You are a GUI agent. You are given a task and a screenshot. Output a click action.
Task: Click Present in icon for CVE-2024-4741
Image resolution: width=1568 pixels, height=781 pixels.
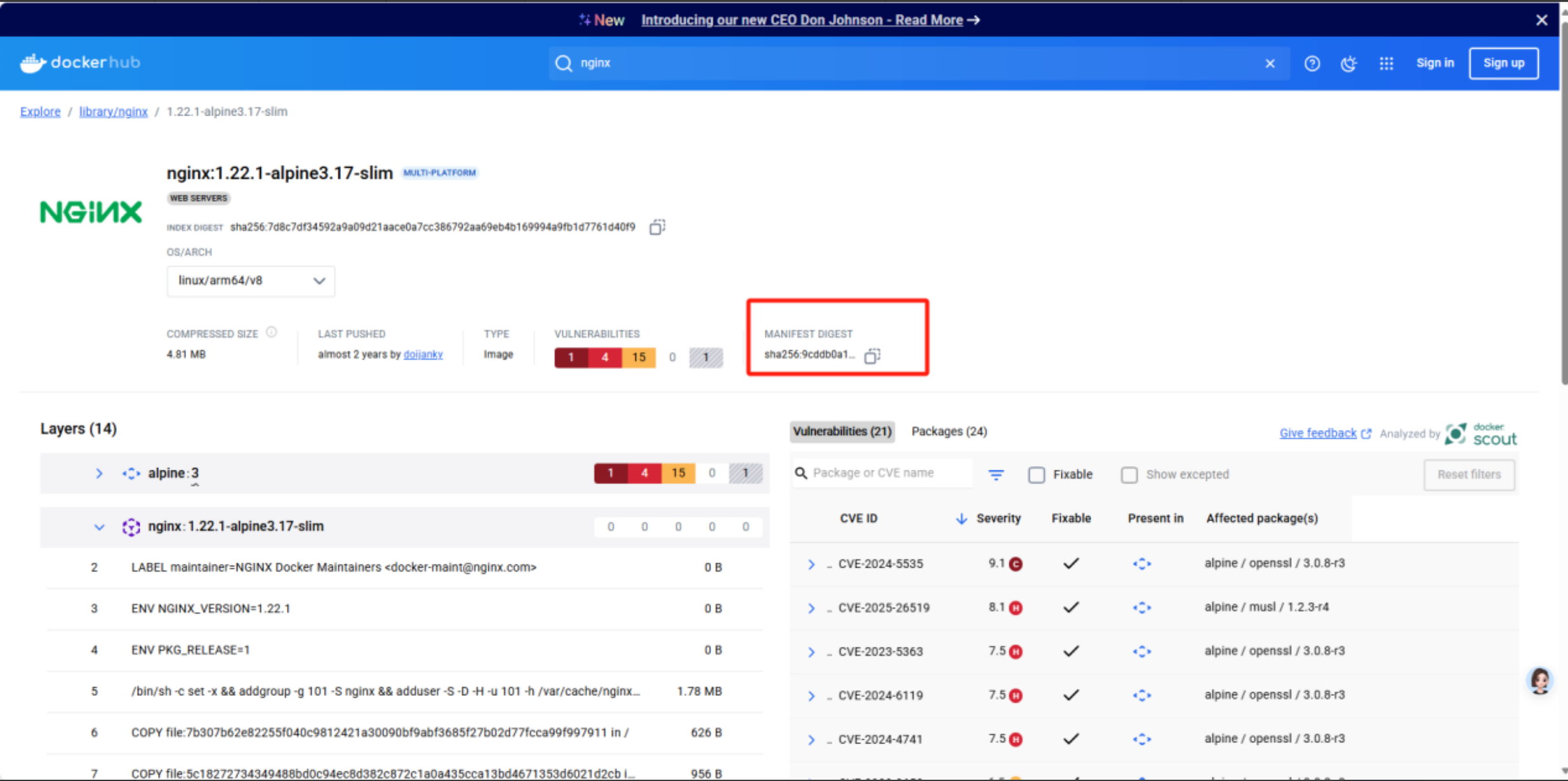click(1142, 739)
